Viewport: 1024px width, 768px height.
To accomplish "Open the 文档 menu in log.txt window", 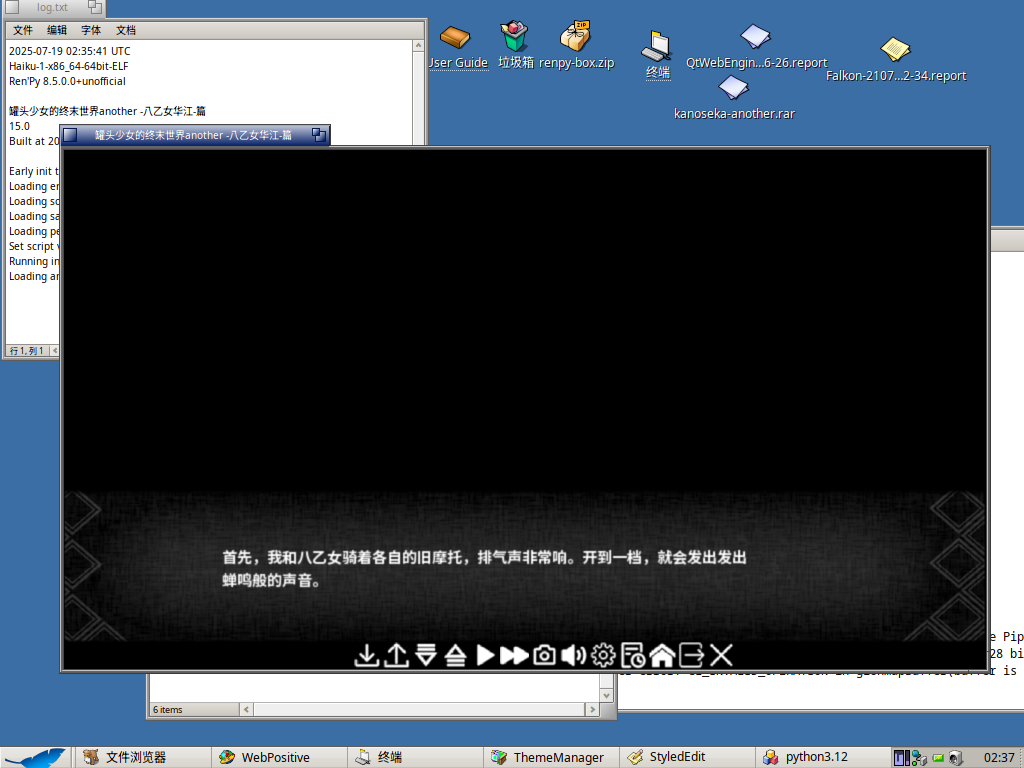I will 125,30.
